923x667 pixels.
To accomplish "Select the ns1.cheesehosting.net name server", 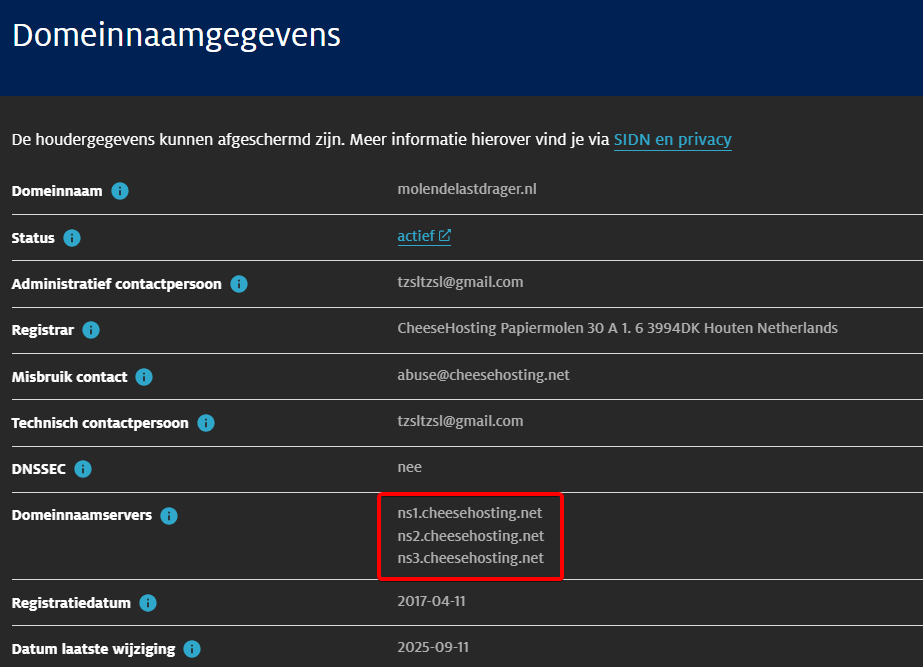I will click(x=470, y=513).
